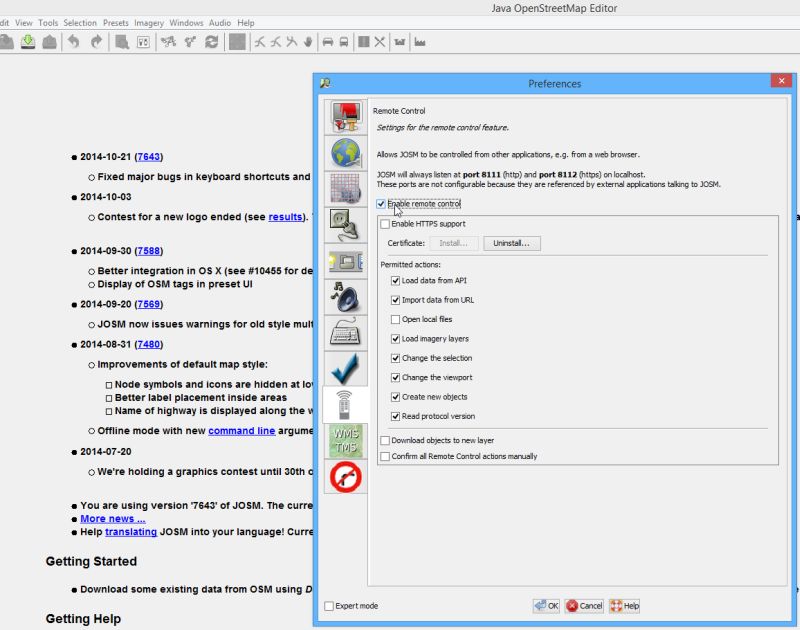
Task: Open the 7588 release link
Action: [149, 251]
